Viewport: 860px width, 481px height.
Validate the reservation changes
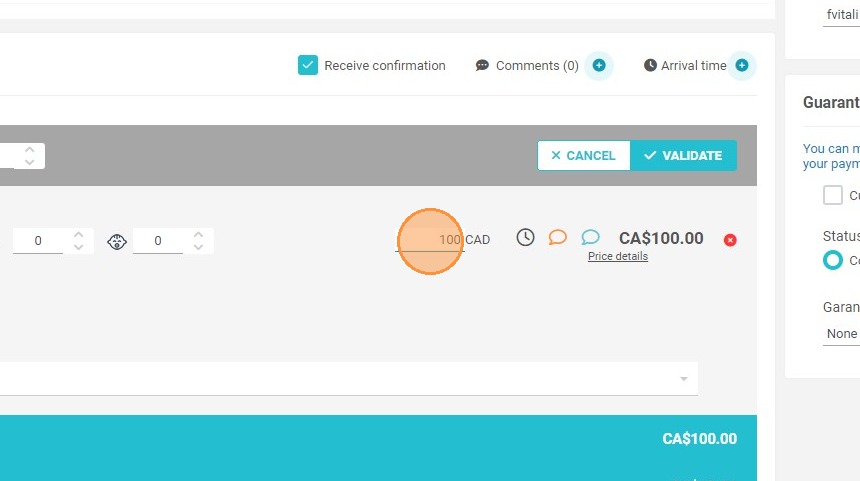[x=683, y=155]
